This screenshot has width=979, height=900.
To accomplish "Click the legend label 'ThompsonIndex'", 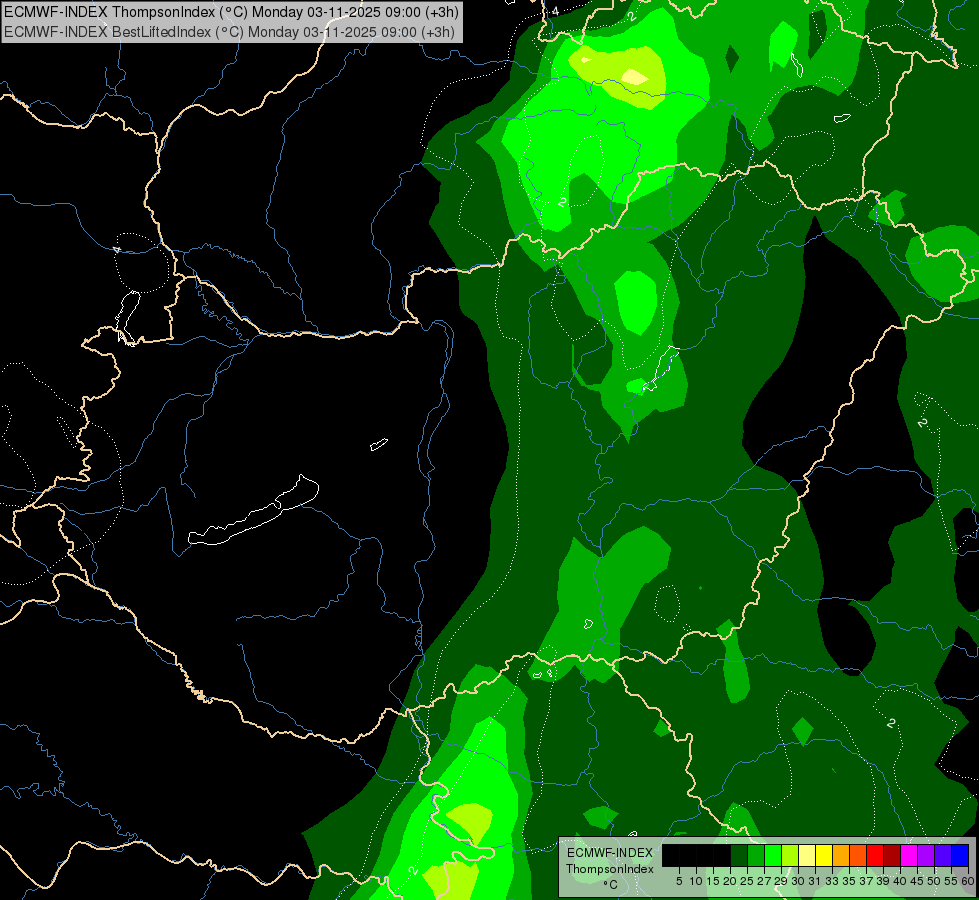I will 609,869.
